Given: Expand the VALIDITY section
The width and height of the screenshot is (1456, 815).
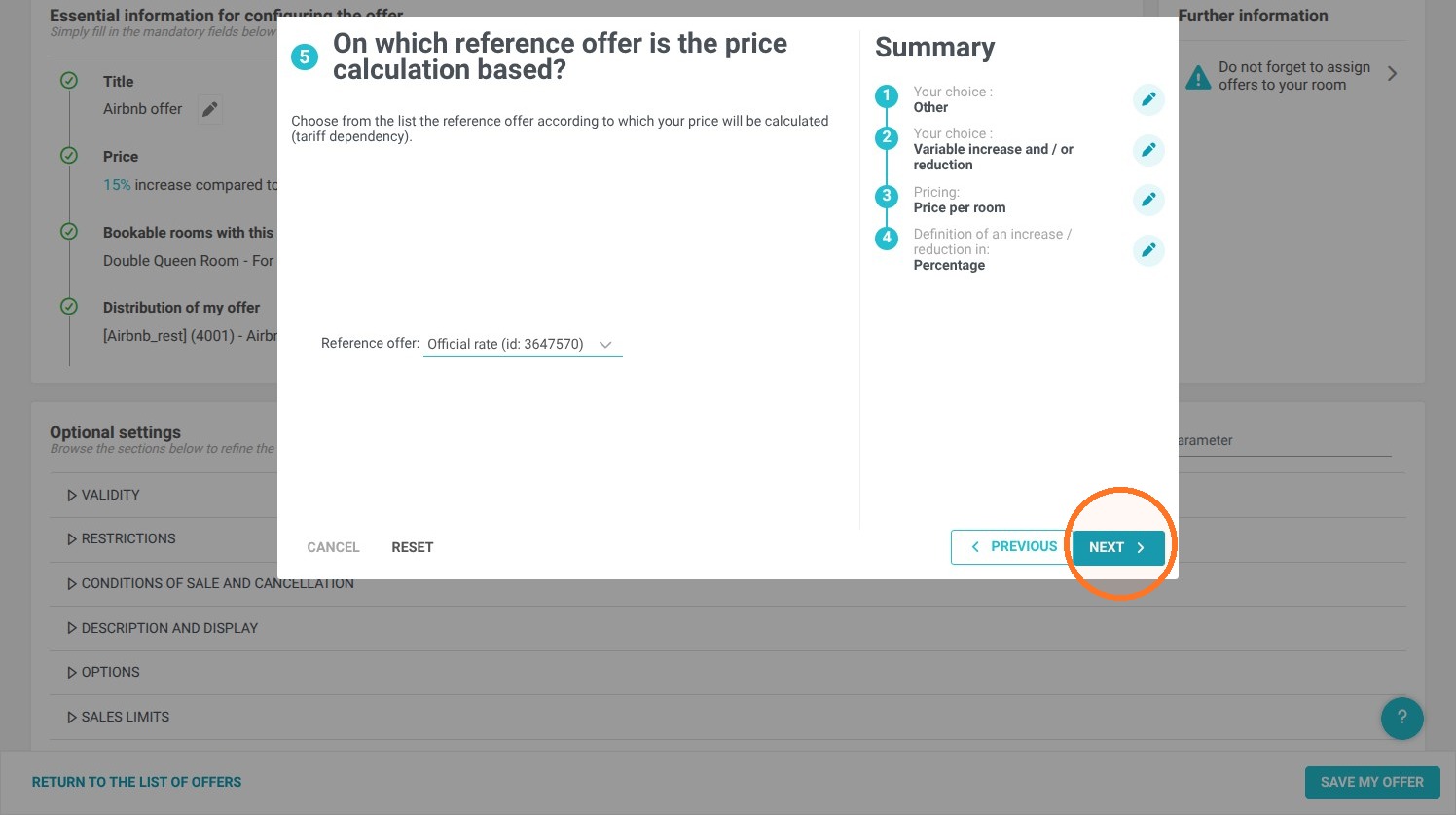Looking at the screenshot, I should (x=103, y=495).
